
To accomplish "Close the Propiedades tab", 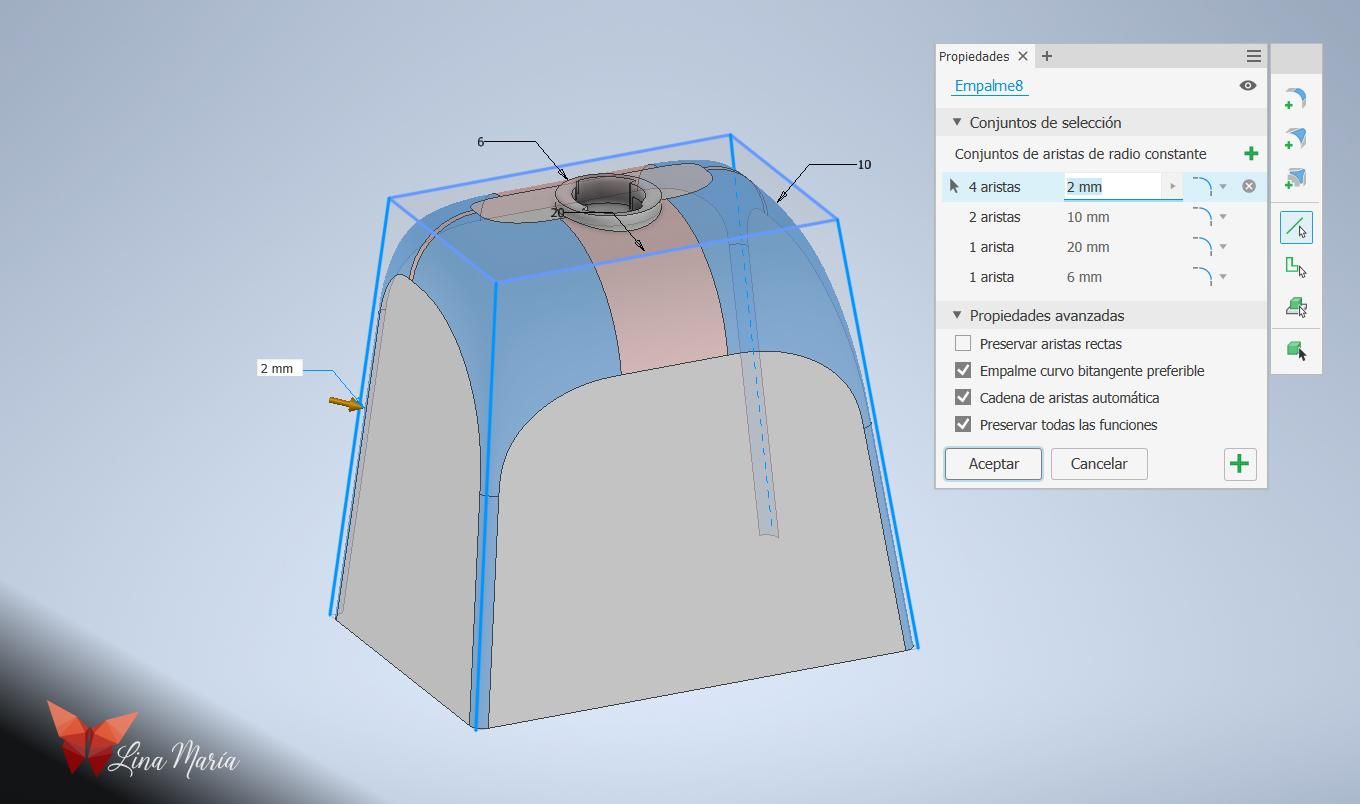I will click(x=1022, y=56).
